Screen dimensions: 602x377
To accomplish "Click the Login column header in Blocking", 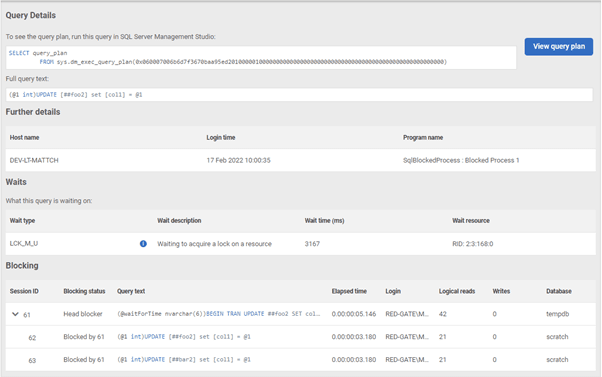I will tap(393, 291).
